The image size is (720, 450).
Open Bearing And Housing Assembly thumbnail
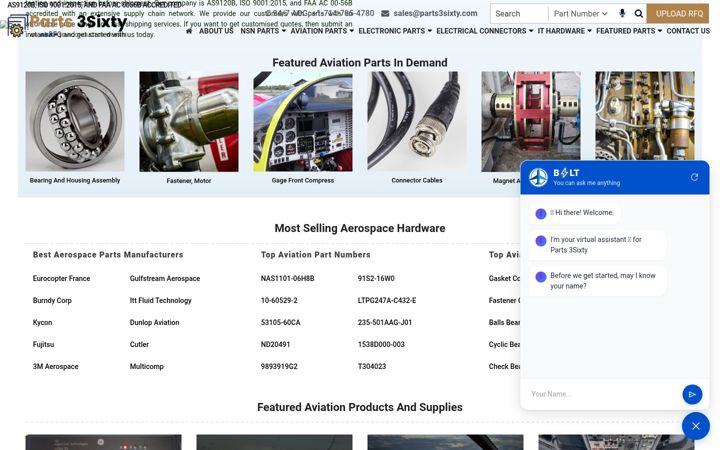(x=75, y=121)
